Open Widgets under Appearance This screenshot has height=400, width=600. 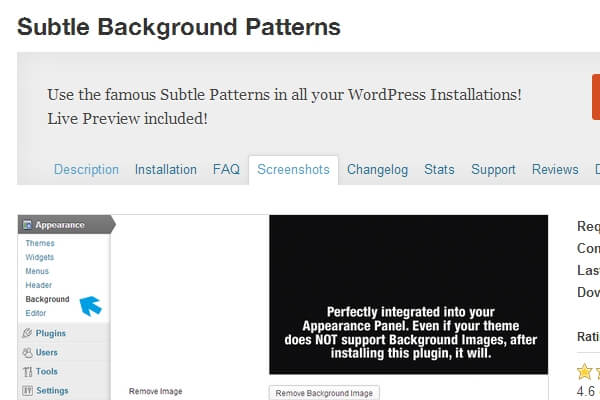pos(39,257)
